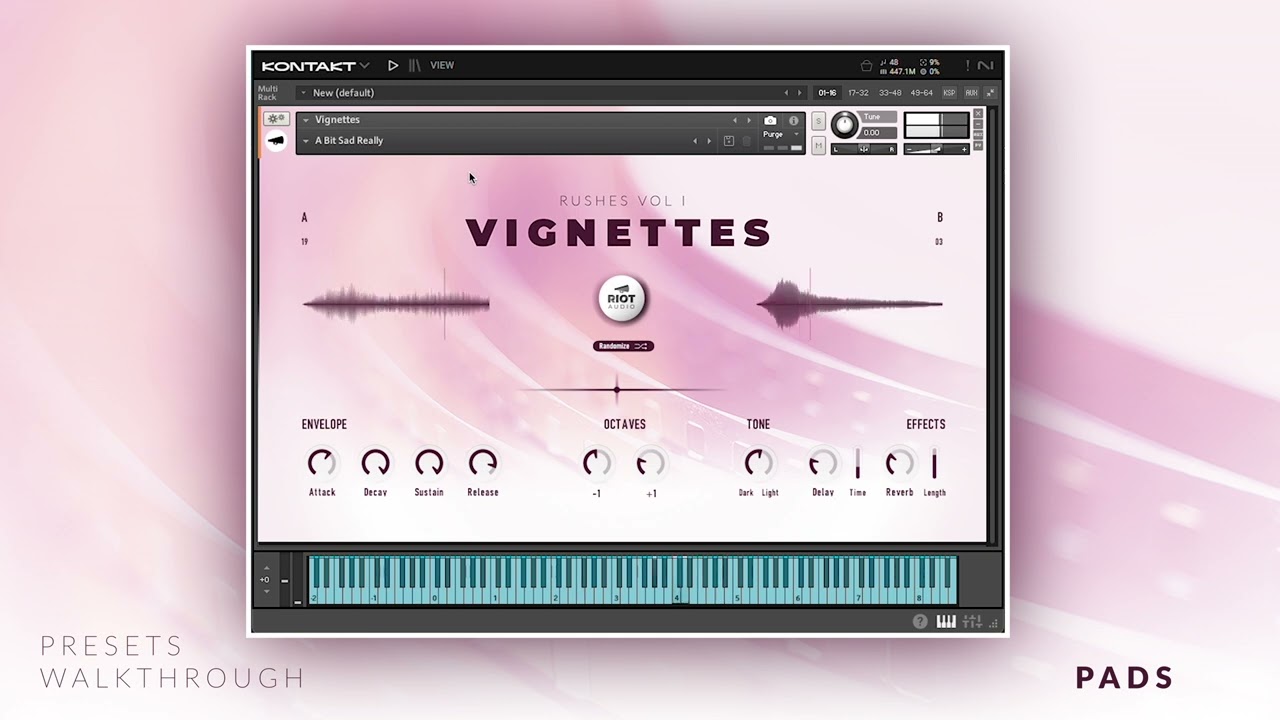Go to previous multi with left arrow

[x=786, y=93]
